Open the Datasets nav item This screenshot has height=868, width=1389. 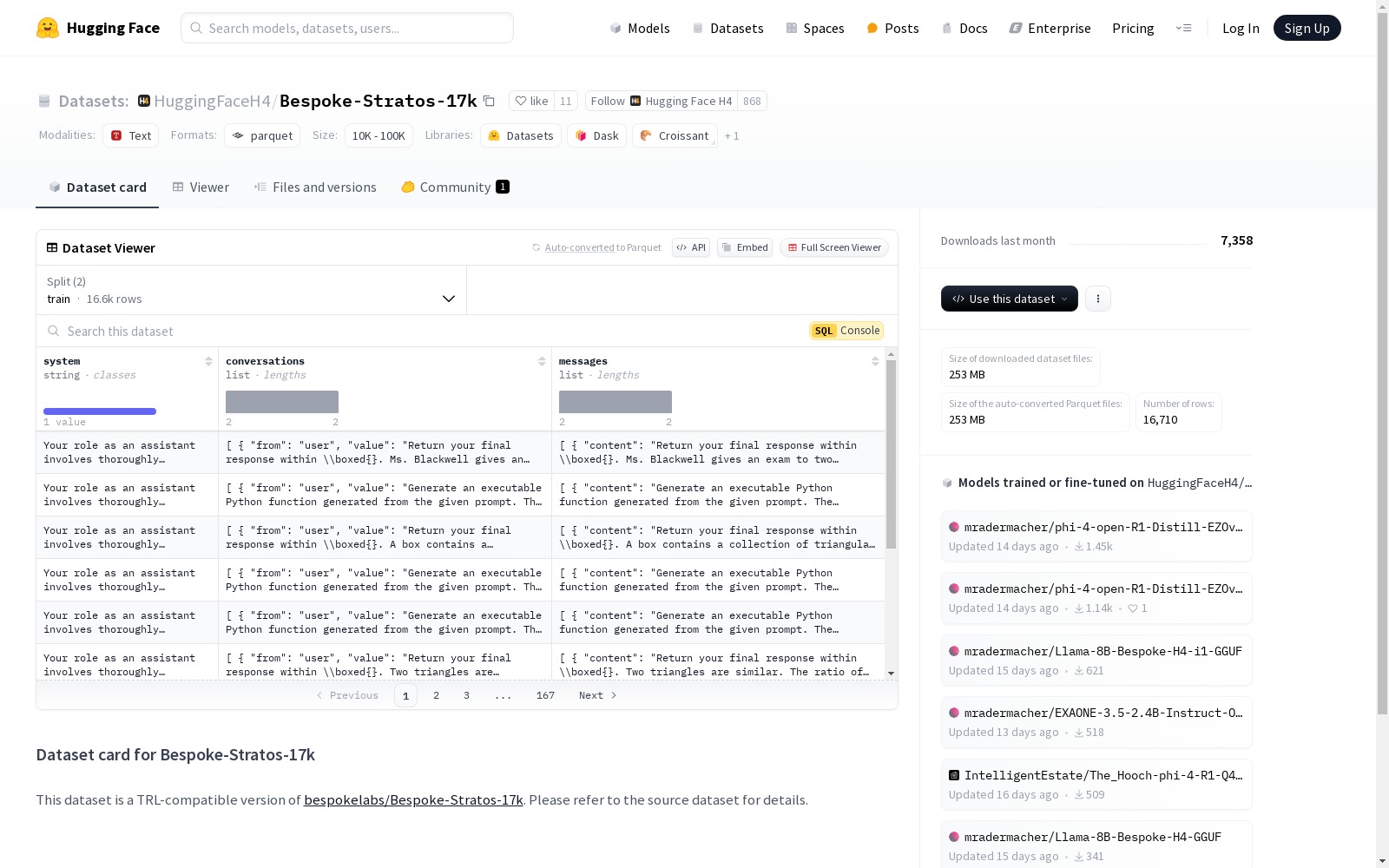coord(727,28)
